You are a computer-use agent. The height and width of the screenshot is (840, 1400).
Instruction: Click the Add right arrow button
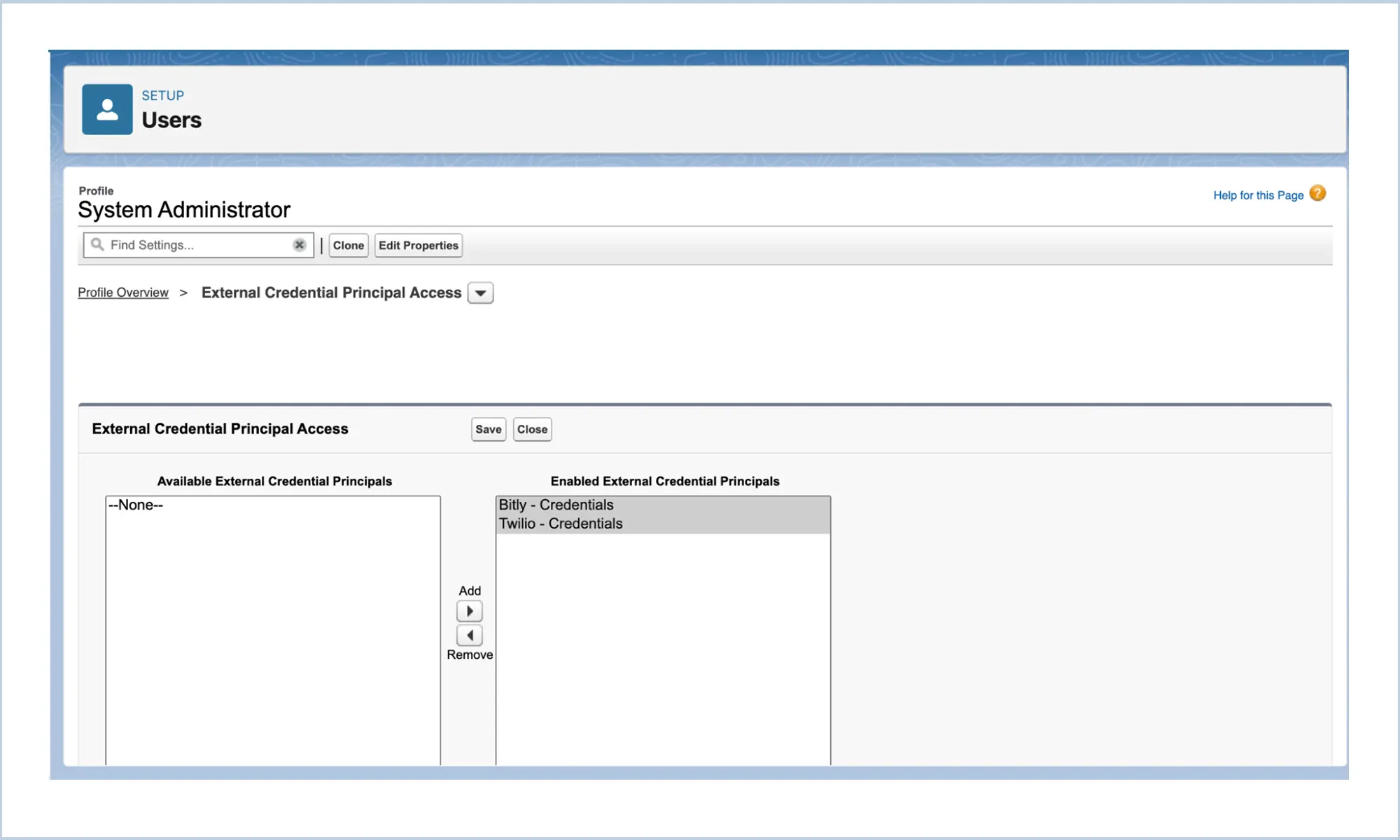[x=470, y=611]
